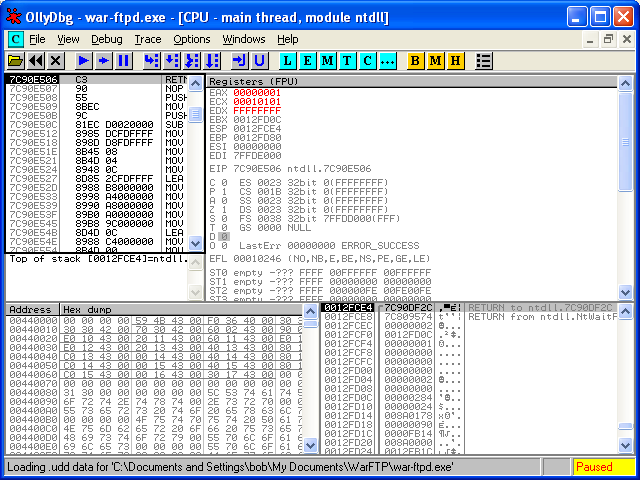
Task: Restore the inner CPU child window
Action: (609, 39)
